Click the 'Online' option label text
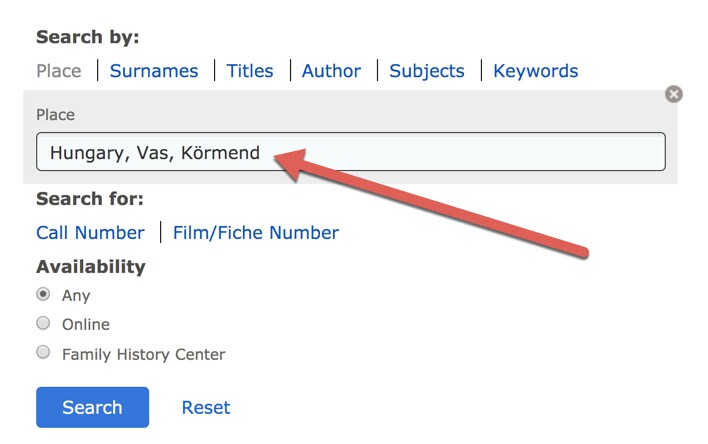The image size is (708, 444). [x=86, y=324]
